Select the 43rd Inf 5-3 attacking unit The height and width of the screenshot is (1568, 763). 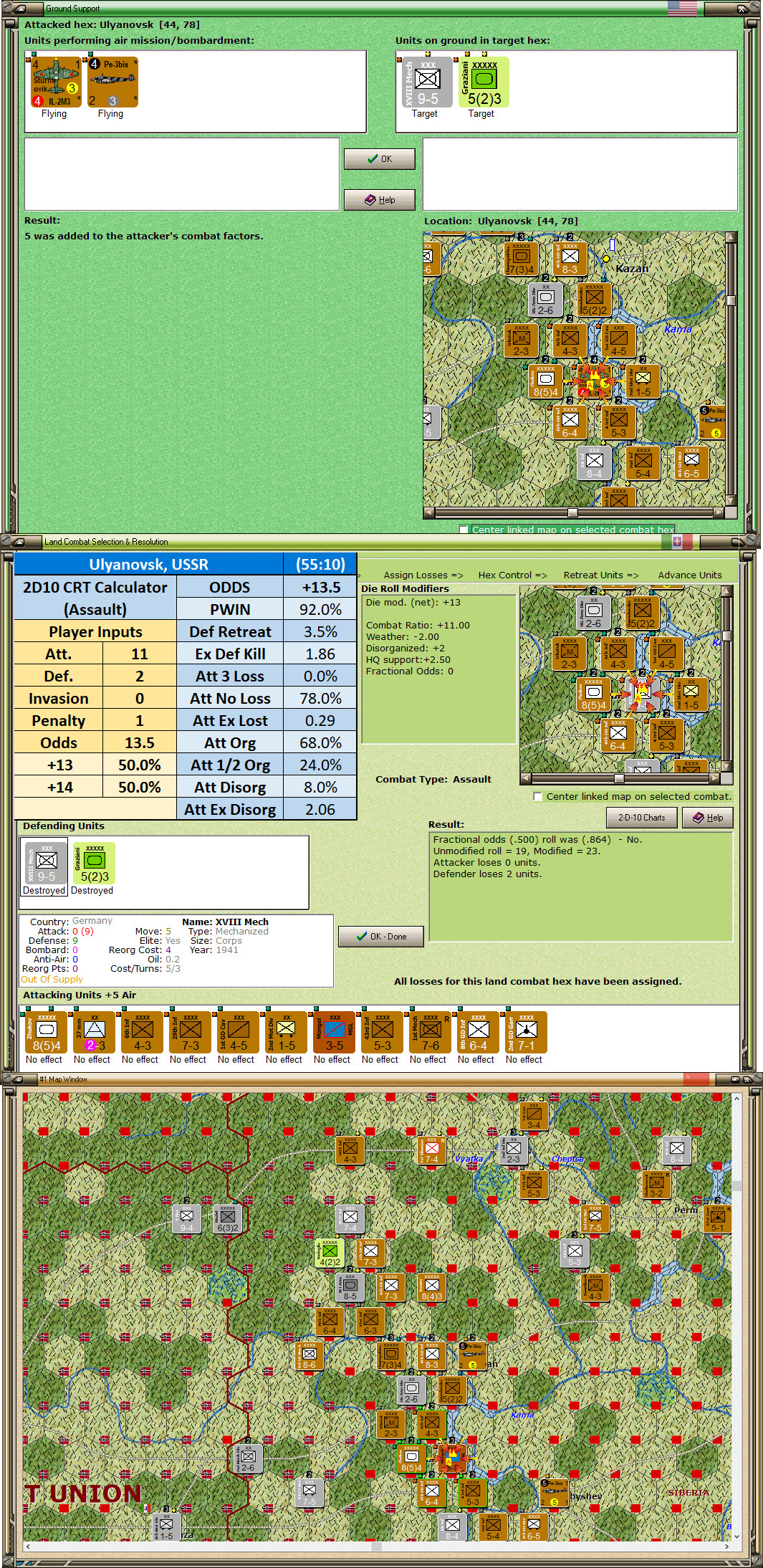[382, 1033]
